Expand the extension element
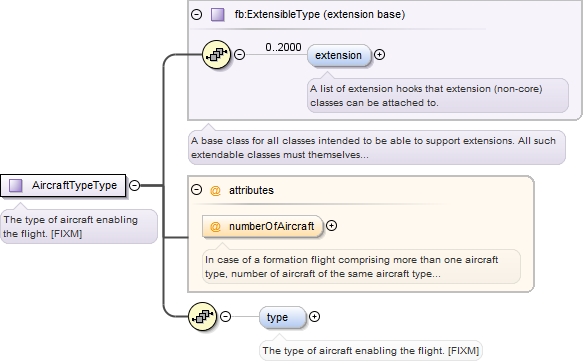This screenshot has height=364, width=584. tap(379, 55)
